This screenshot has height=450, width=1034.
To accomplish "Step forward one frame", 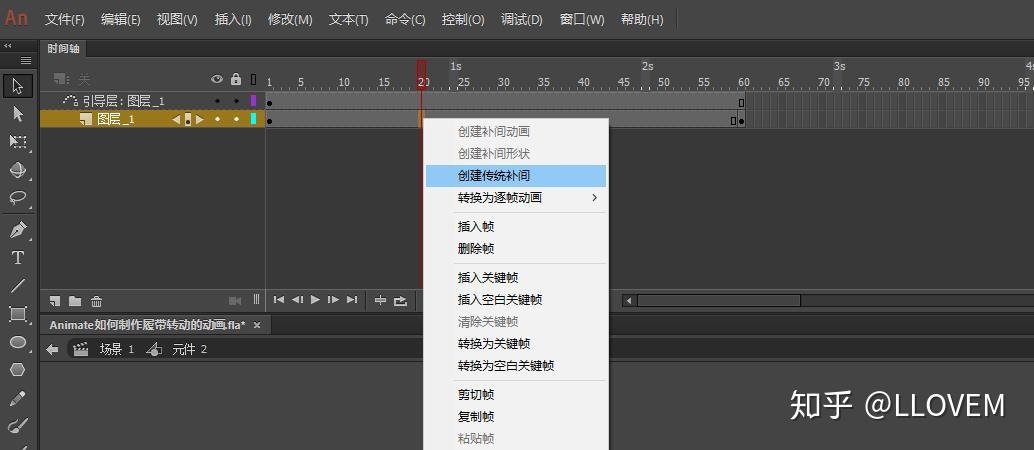I will [334, 300].
